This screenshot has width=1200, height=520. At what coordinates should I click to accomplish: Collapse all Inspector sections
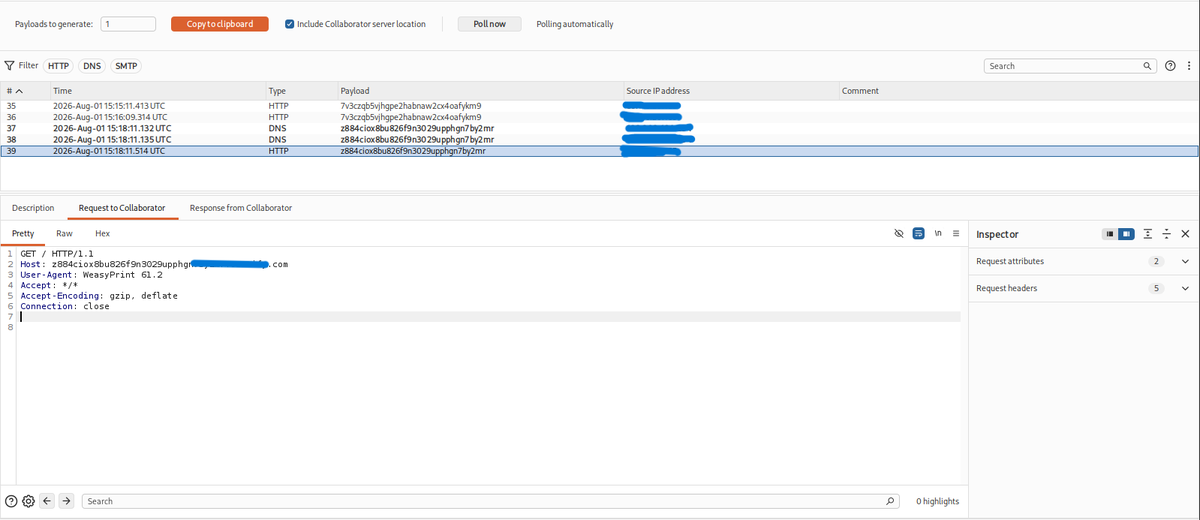(1166, 234)
